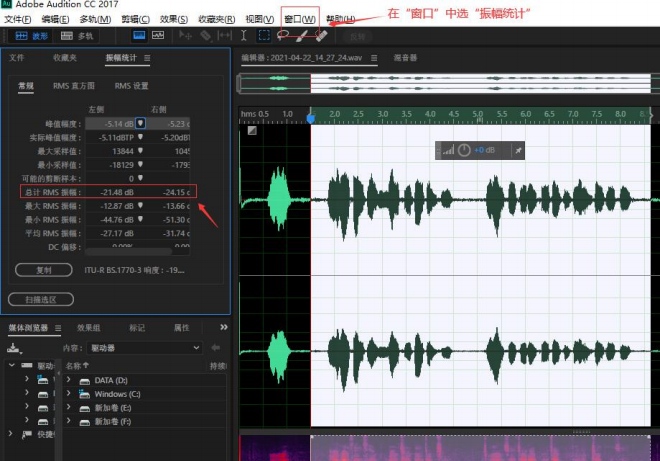This screenshot has height=461, width=660.
Task: Select the Spot Healing Brush tool
Action: click(321, 36)
